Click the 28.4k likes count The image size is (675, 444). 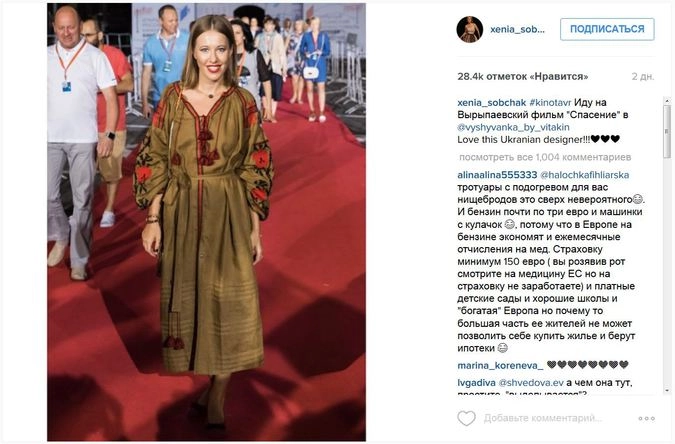(x=523, y=77)
